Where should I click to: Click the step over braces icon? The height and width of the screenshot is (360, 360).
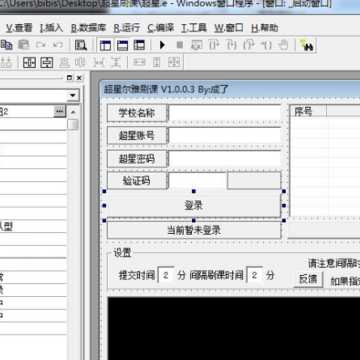pyautogui.click(x=214, y=45)
